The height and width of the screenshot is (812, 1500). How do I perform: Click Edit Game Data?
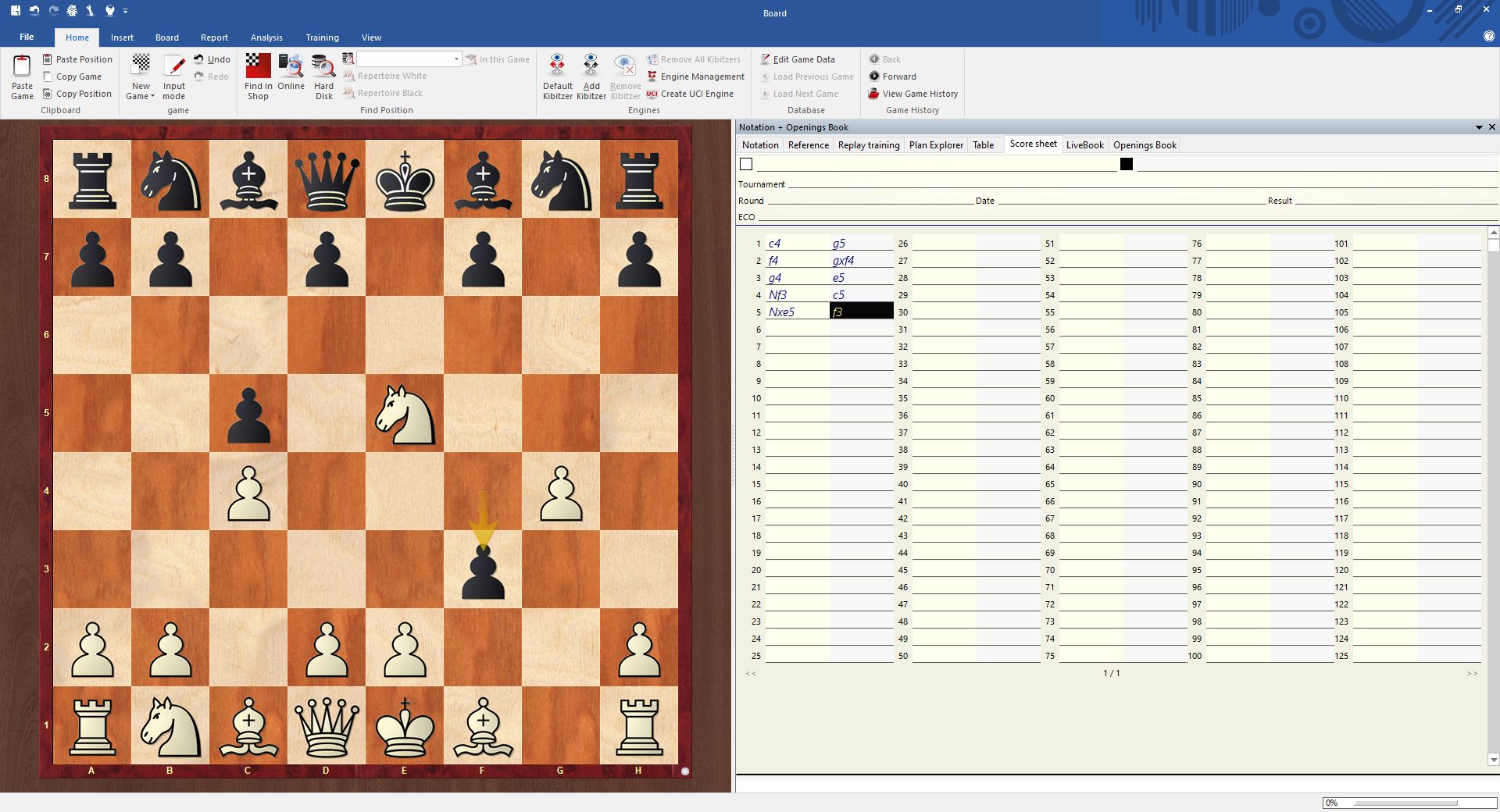click(803, 59)
